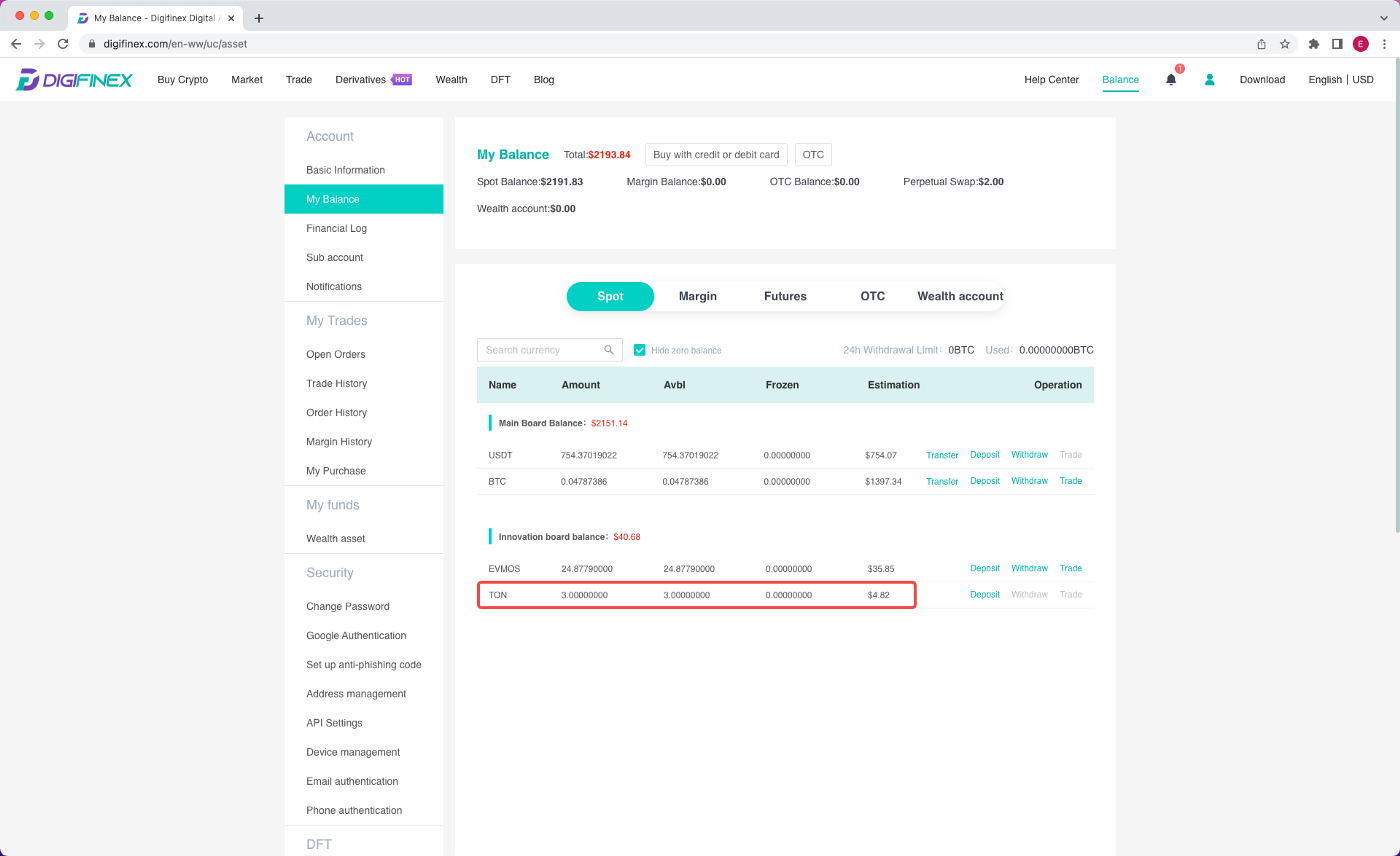Toggle Hide zero balance checkbox

tap(640, 350)
